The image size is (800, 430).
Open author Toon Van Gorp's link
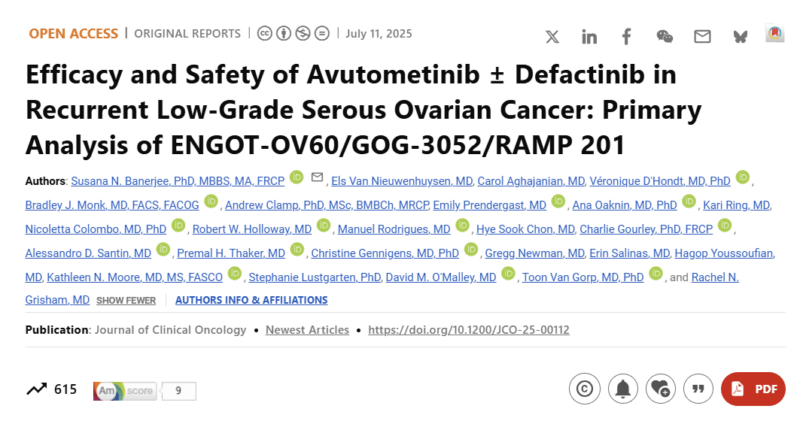(x=583, y=277)
